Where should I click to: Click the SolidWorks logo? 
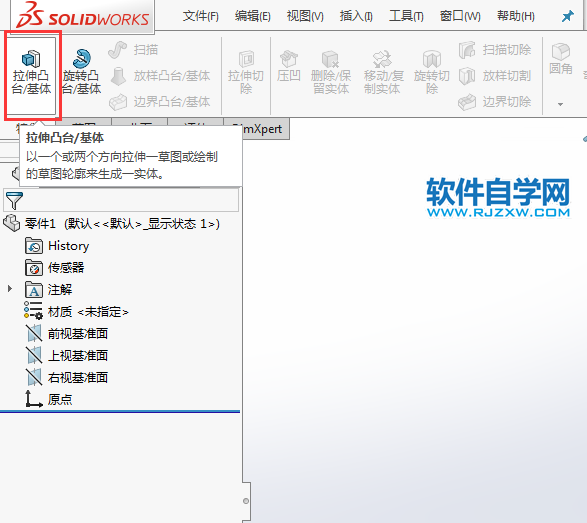82,16
